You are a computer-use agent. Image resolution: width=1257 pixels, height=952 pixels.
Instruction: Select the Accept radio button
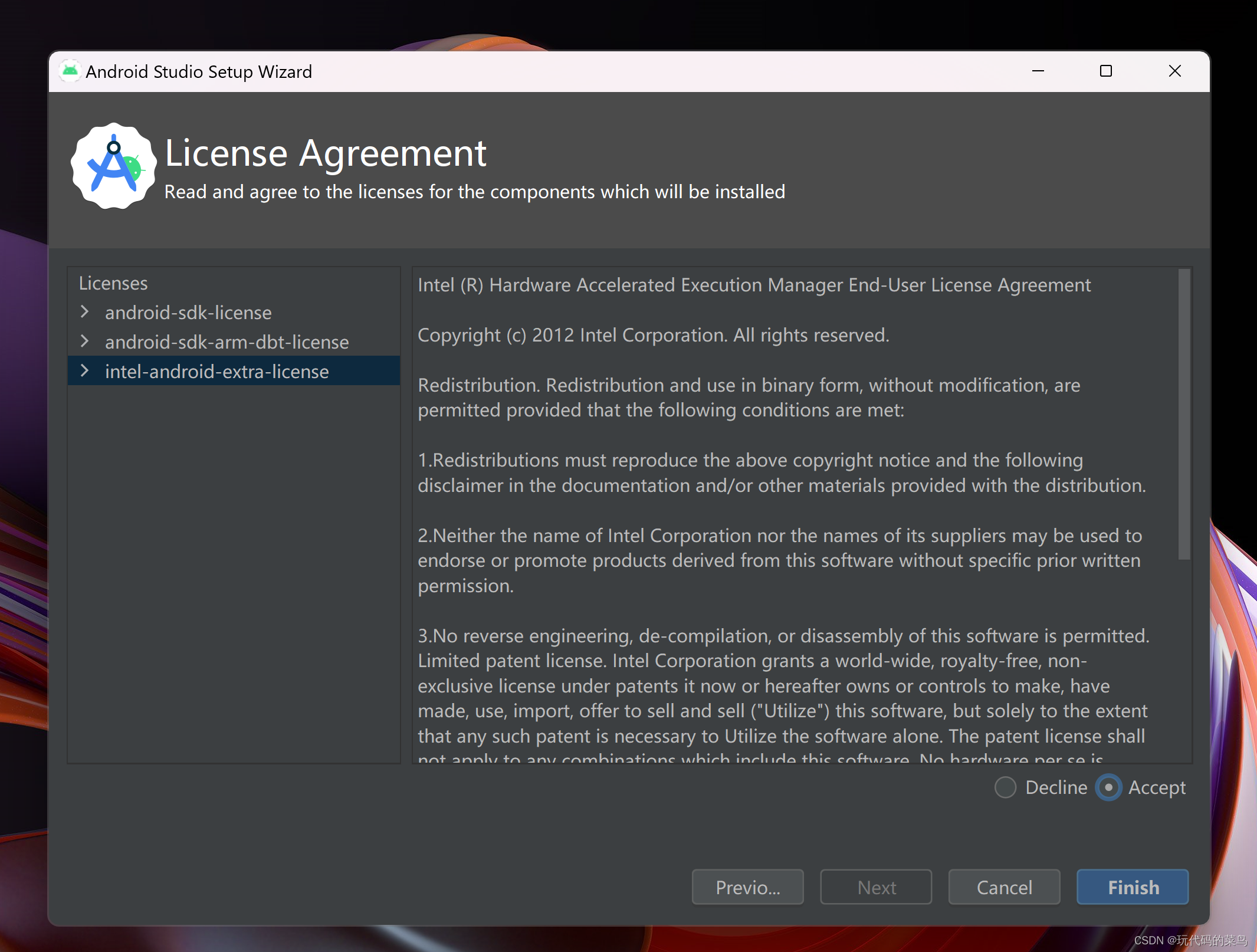coord(1108,787)
